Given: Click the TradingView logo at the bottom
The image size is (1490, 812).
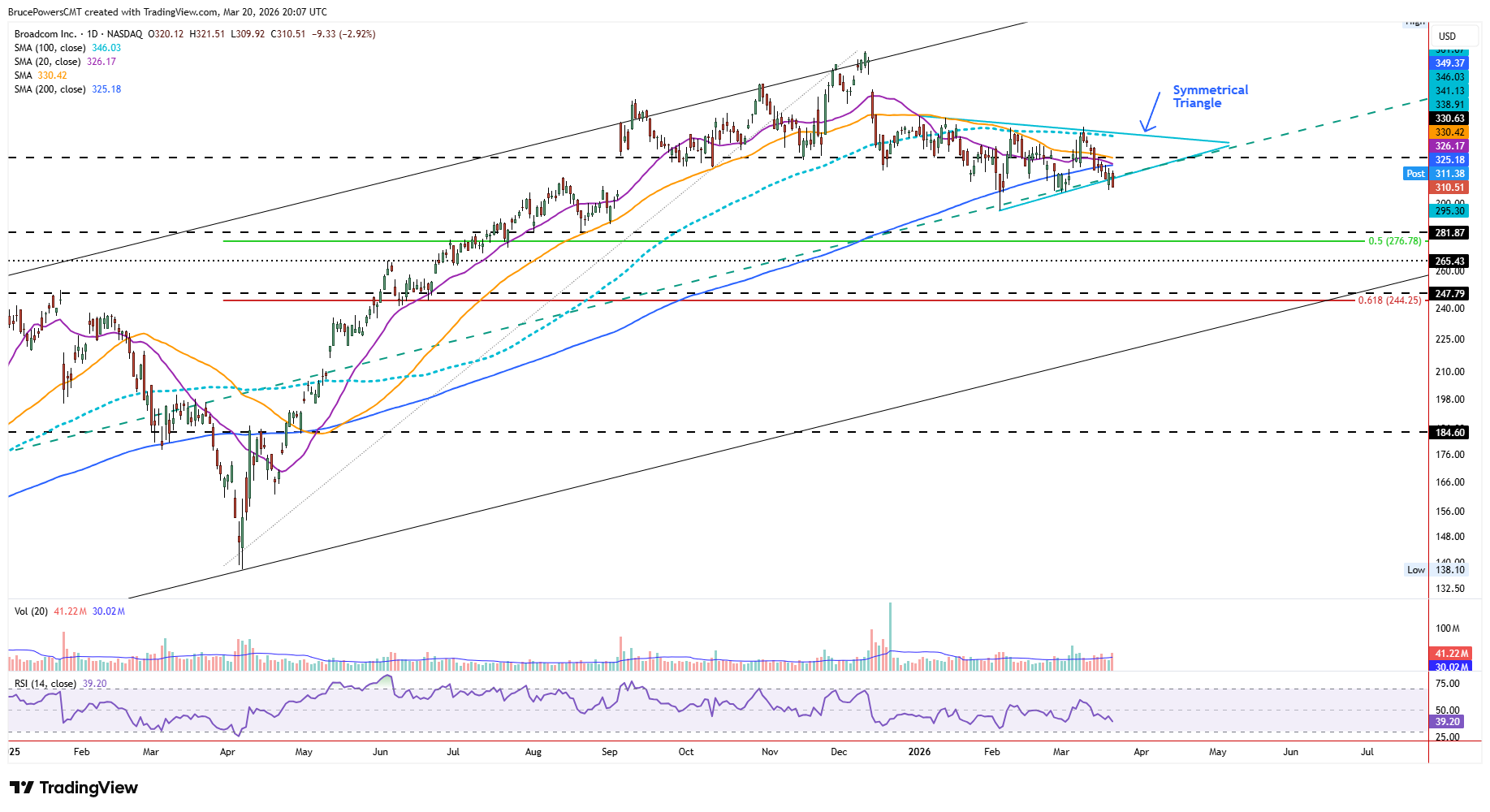Looking at the screenshot, I should (74, 788).
